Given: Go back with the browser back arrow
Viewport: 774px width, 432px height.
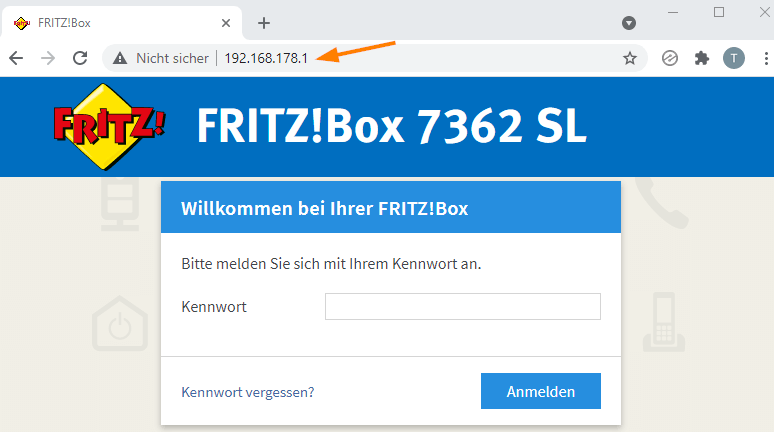Looking at the screenshot, I should (x=16, y=58).
